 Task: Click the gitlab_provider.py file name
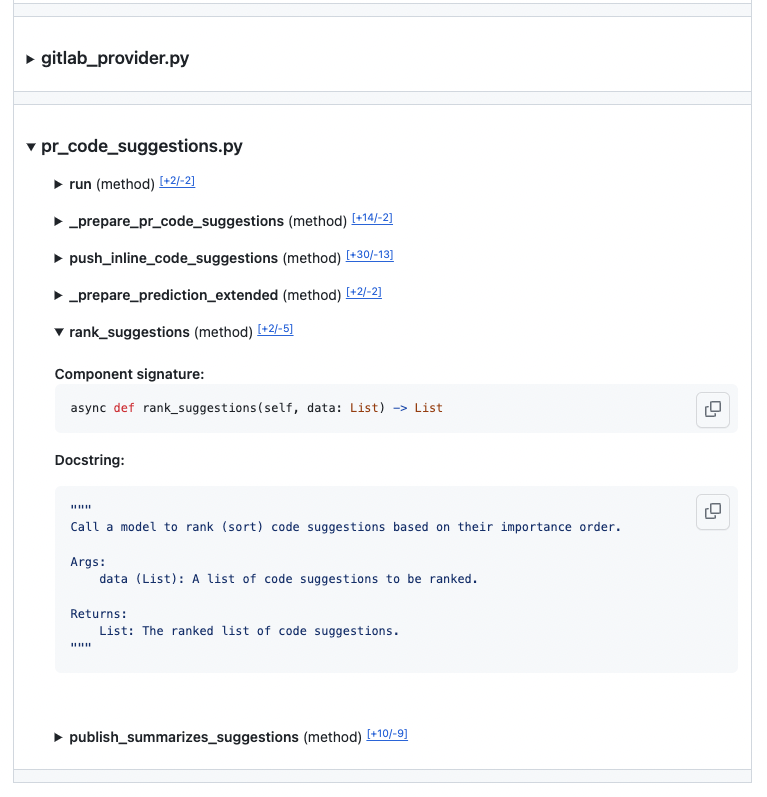[x=115, y=59]
